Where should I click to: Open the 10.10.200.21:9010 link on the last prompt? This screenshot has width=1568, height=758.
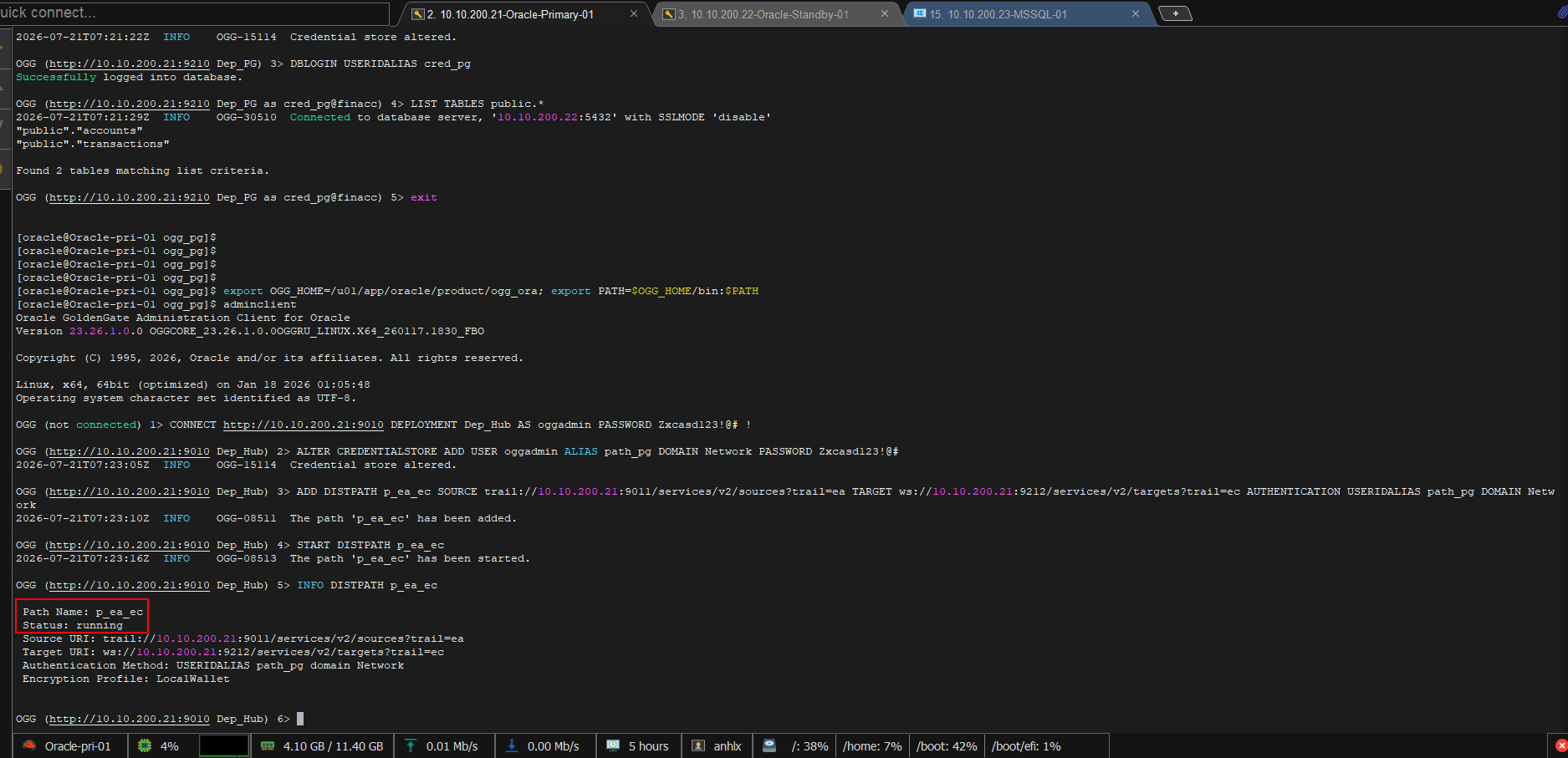point(130,719)
